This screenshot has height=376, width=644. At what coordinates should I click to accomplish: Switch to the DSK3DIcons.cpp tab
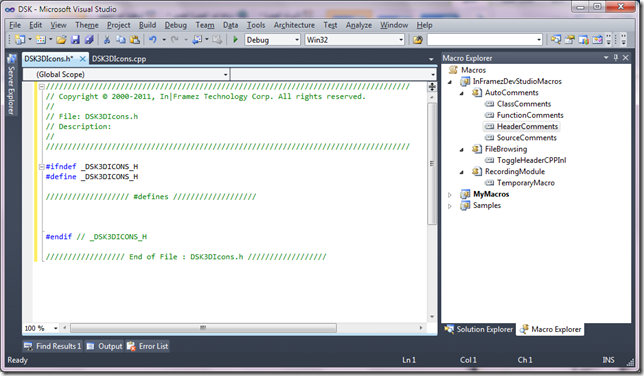click(x=119, y=59)
